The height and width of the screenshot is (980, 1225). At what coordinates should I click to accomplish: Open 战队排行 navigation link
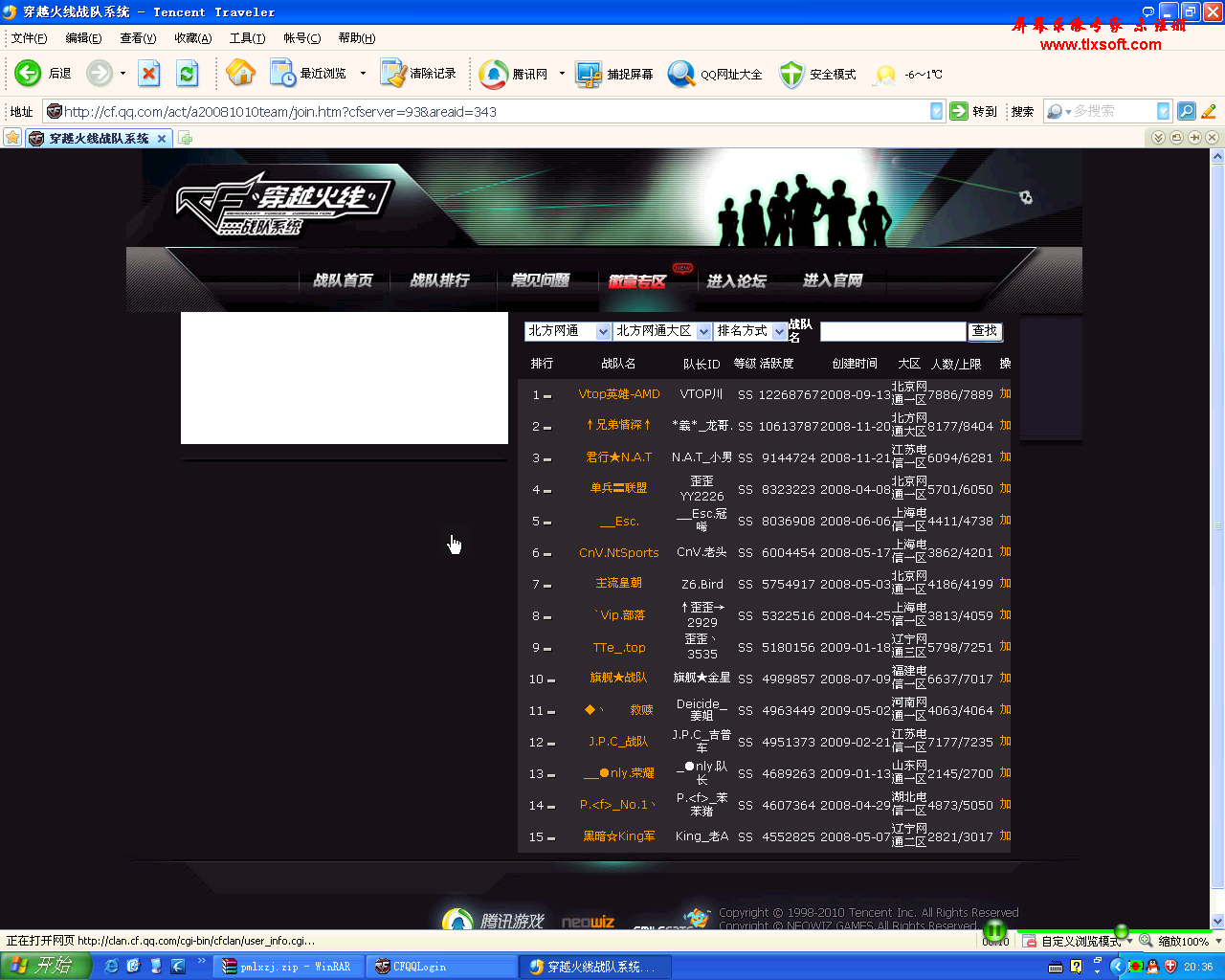pyautogui.click(x=440, y=280)
